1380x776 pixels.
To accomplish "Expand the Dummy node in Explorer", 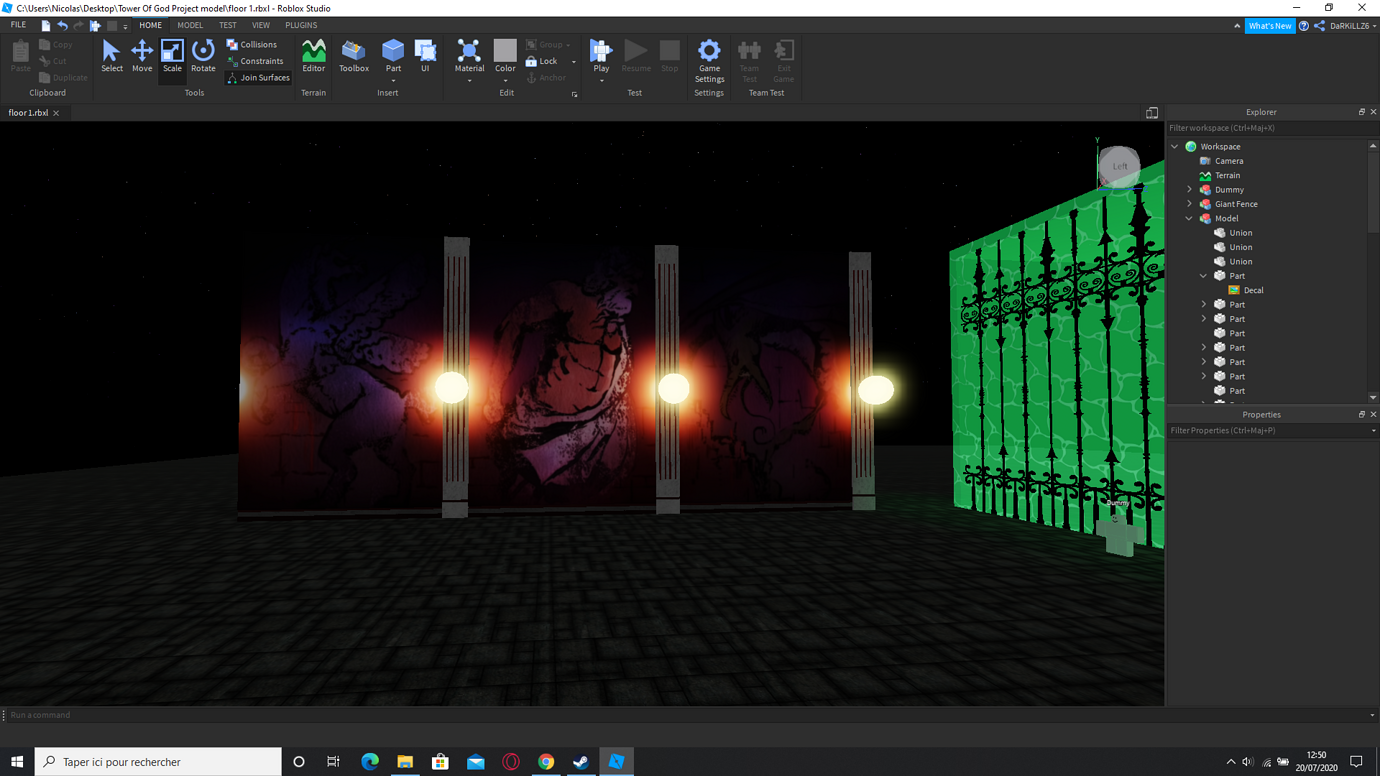I will click(1190, 190).
